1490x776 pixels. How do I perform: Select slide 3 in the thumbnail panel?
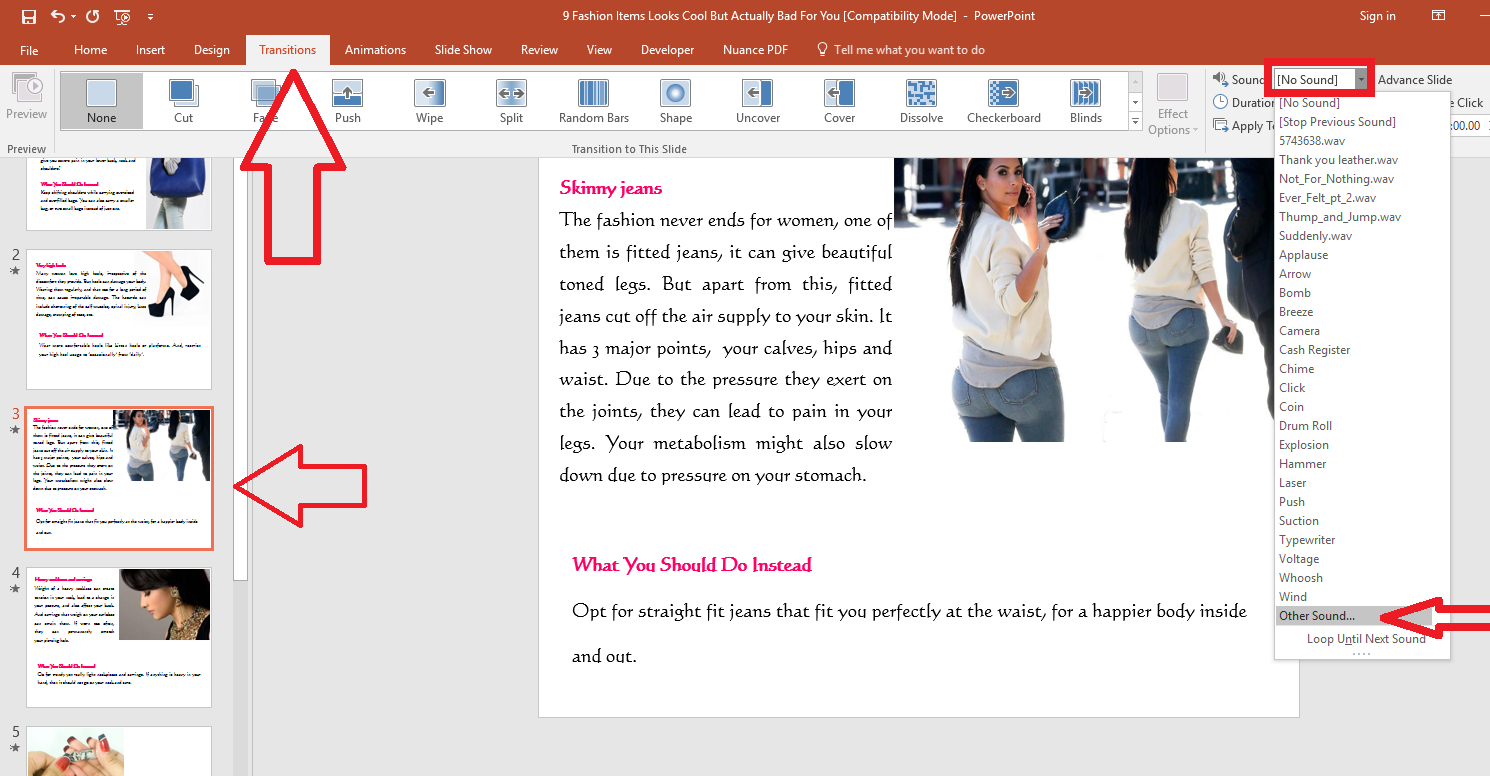pyautogui.click(x=119, y=478)
